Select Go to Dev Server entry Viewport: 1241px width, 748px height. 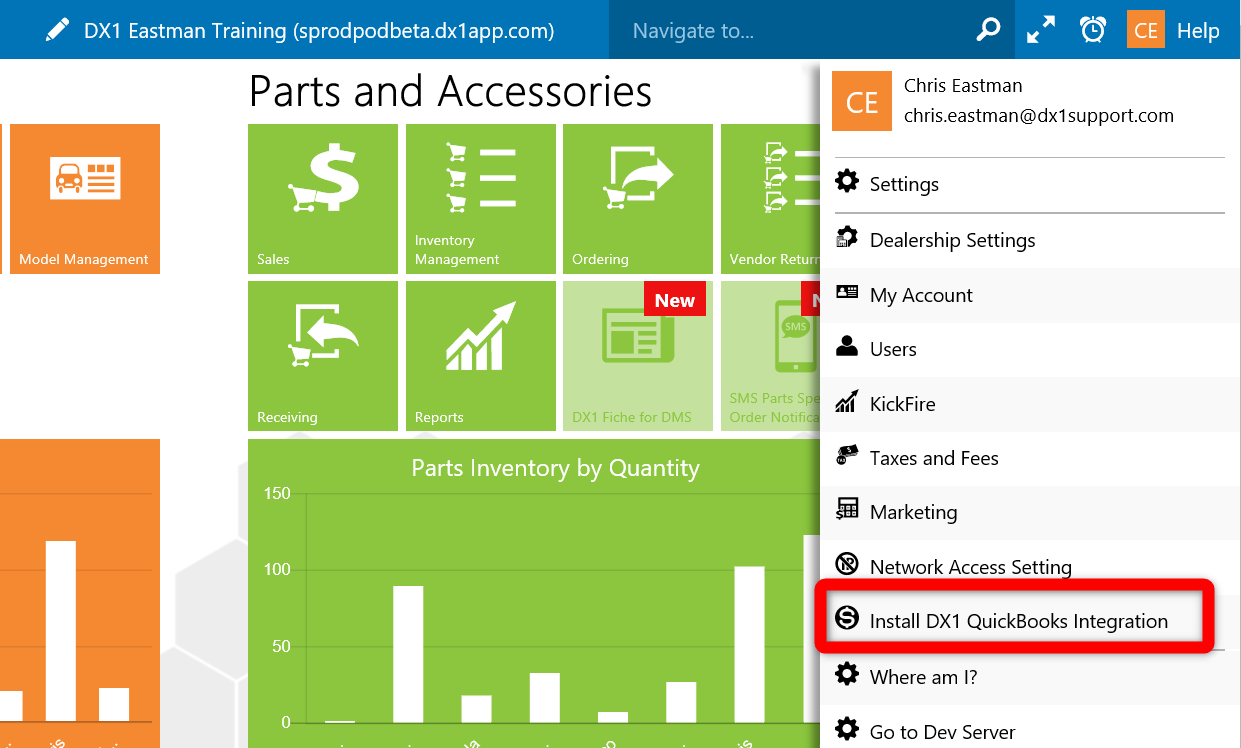(1030, 732)
